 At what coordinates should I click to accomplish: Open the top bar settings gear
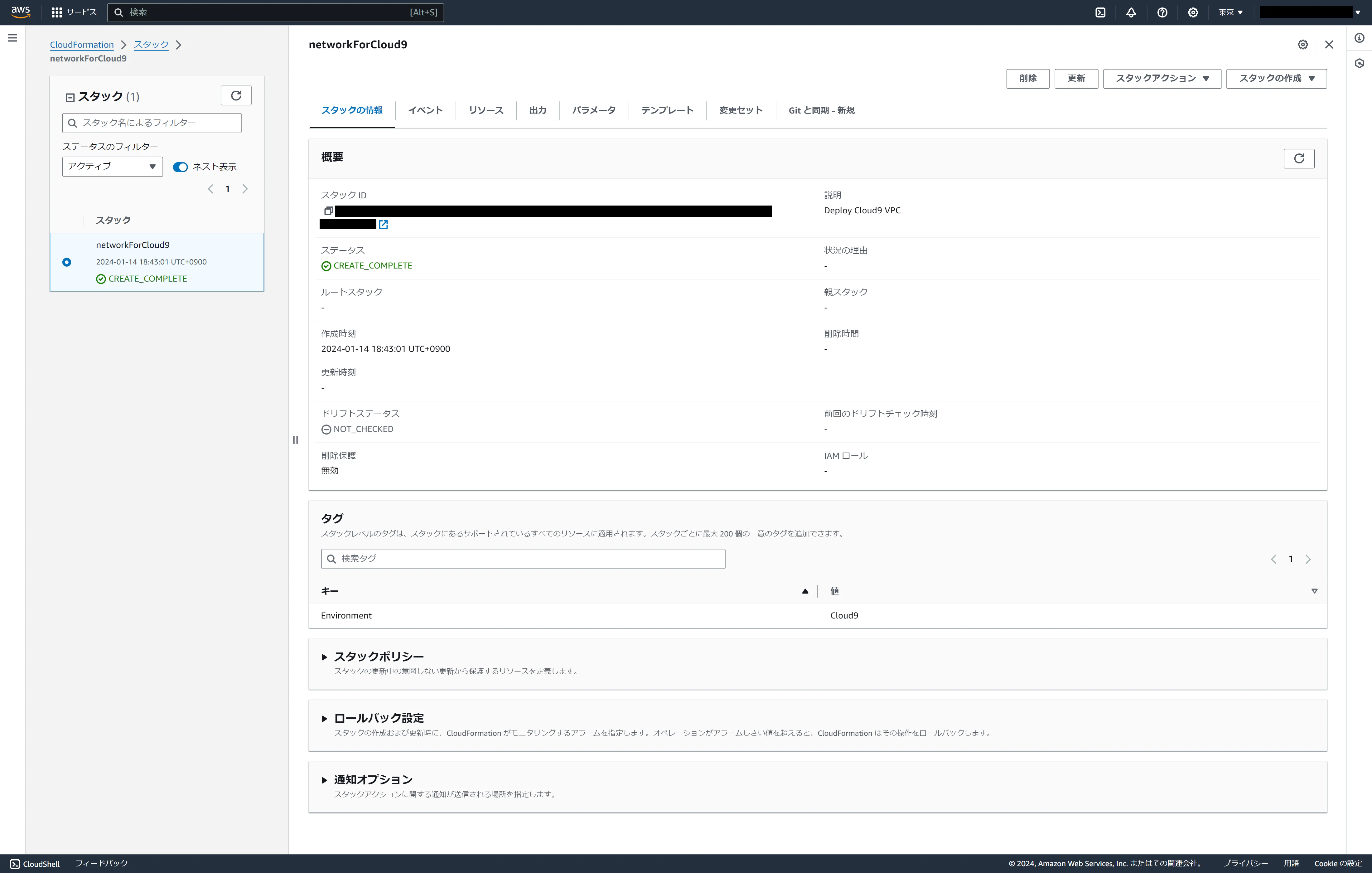pyautogui.click(x=1193, y=12)
